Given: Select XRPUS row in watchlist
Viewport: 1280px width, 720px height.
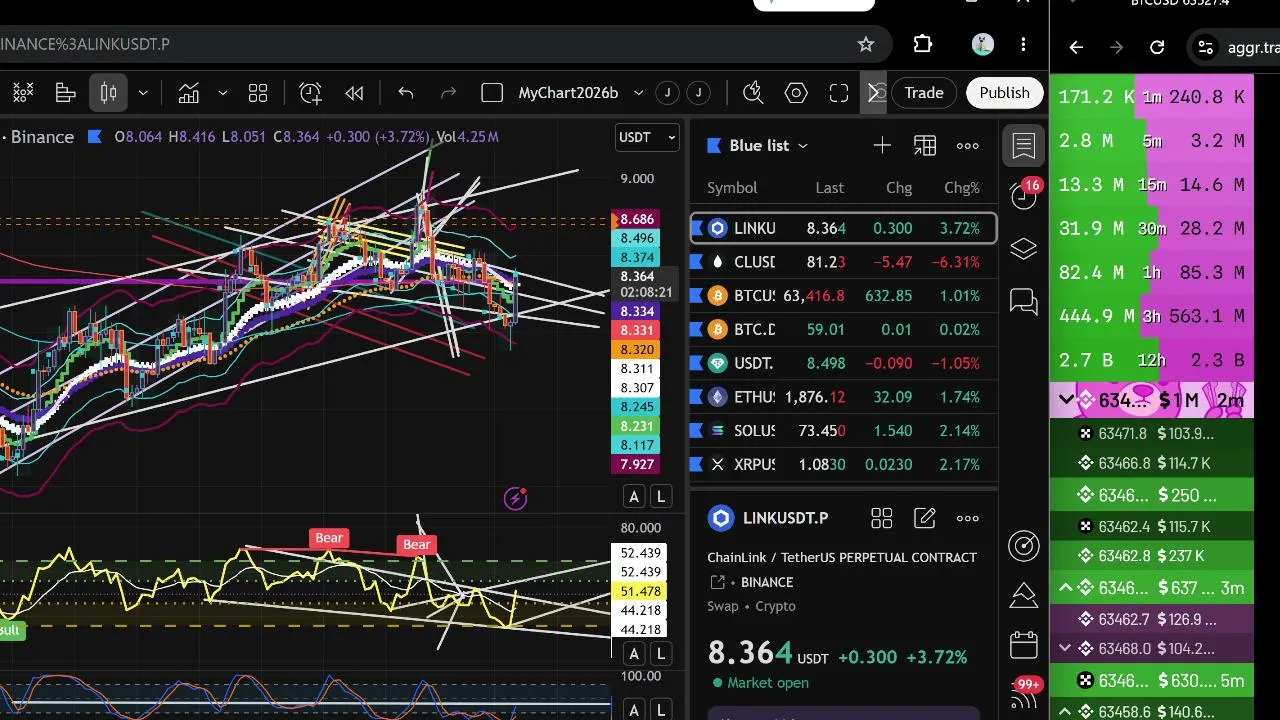Looking at the screenshot, I should 843,464.
